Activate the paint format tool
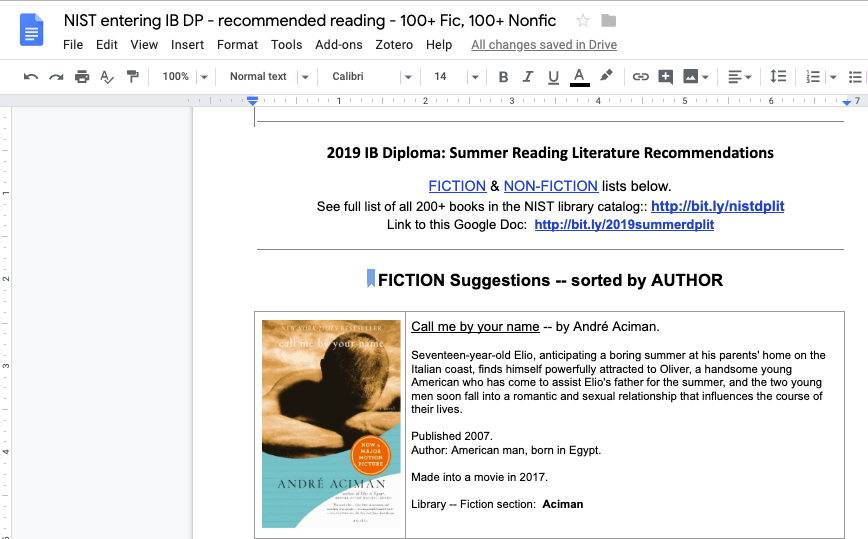Image resolution: width=868 pixels, height=539 pixels. point(132,77)
